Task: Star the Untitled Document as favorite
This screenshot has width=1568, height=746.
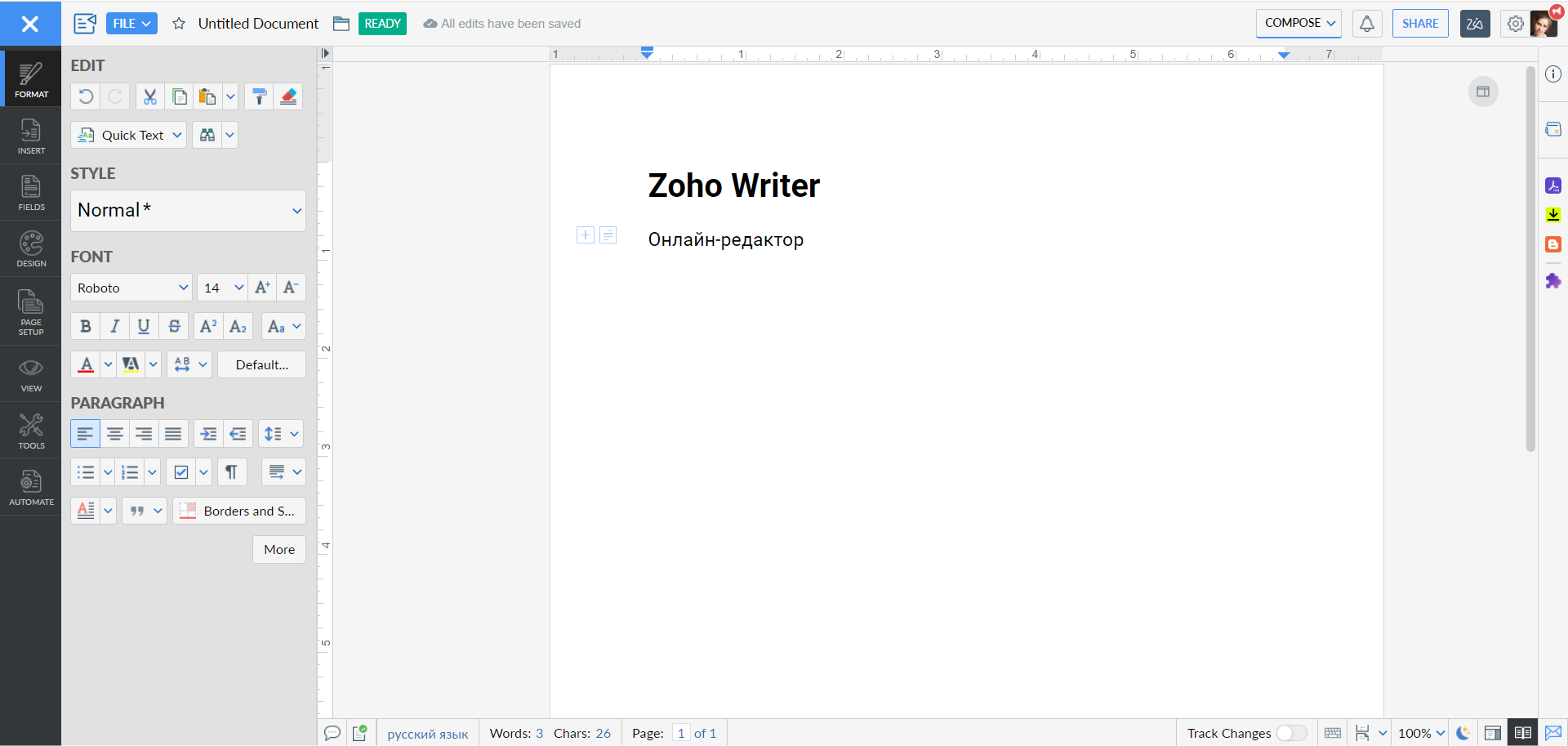Action: (179, 24)
